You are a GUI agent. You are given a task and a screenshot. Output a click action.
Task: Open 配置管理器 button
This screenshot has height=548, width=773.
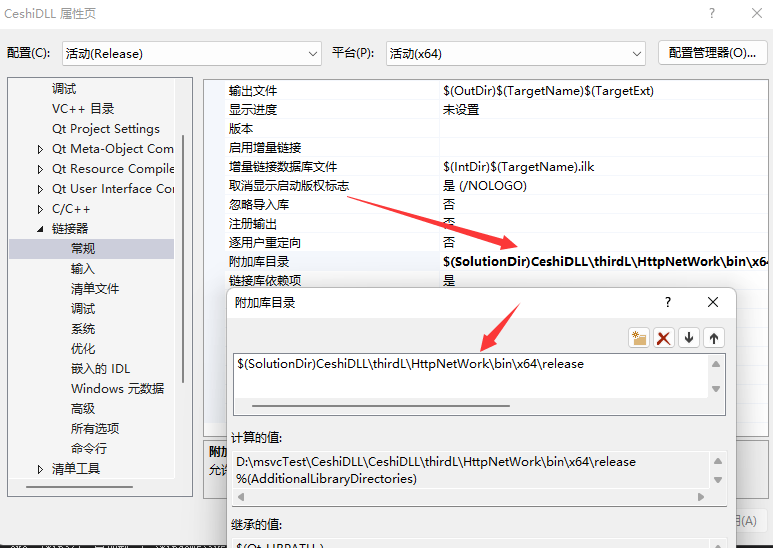click(x=712, y=53)
